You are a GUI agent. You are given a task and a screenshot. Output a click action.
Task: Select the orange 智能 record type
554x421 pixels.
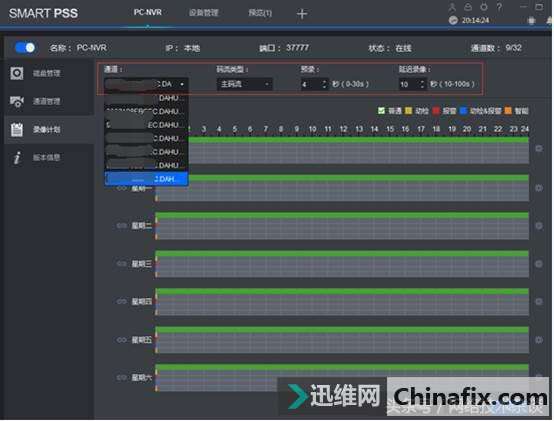coord(508,111)
